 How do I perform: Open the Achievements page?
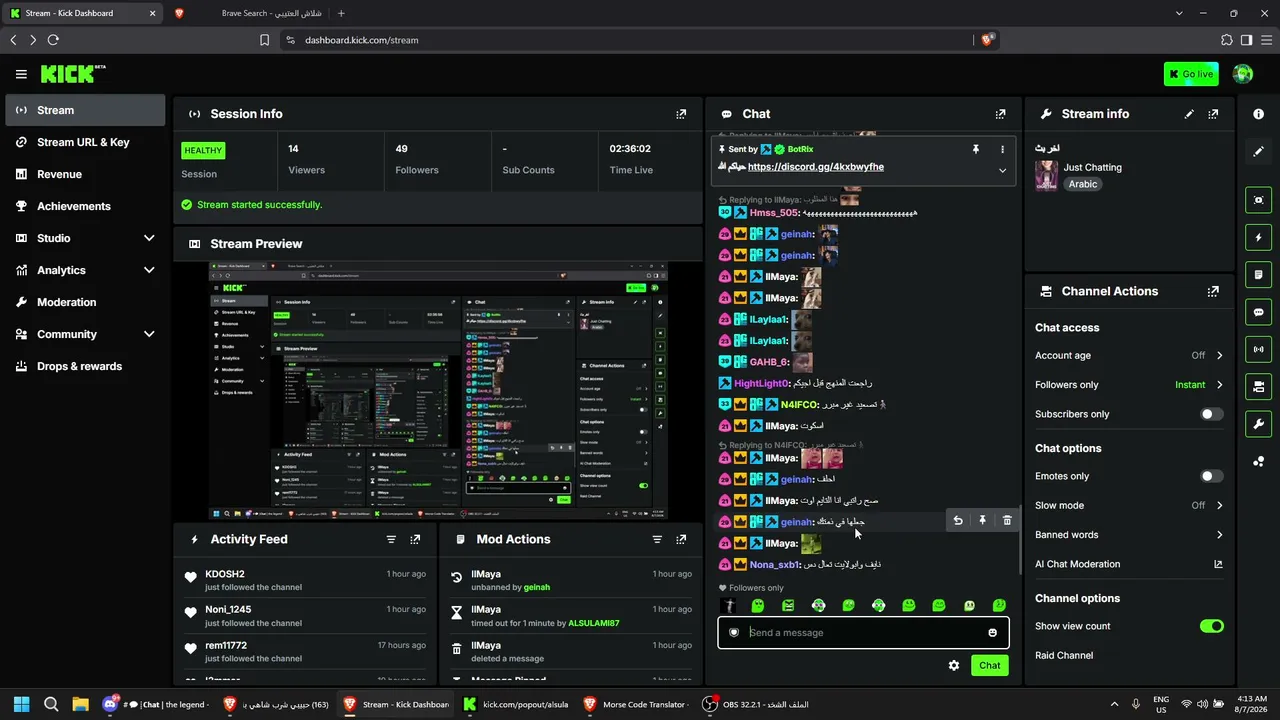coord(85,206)
